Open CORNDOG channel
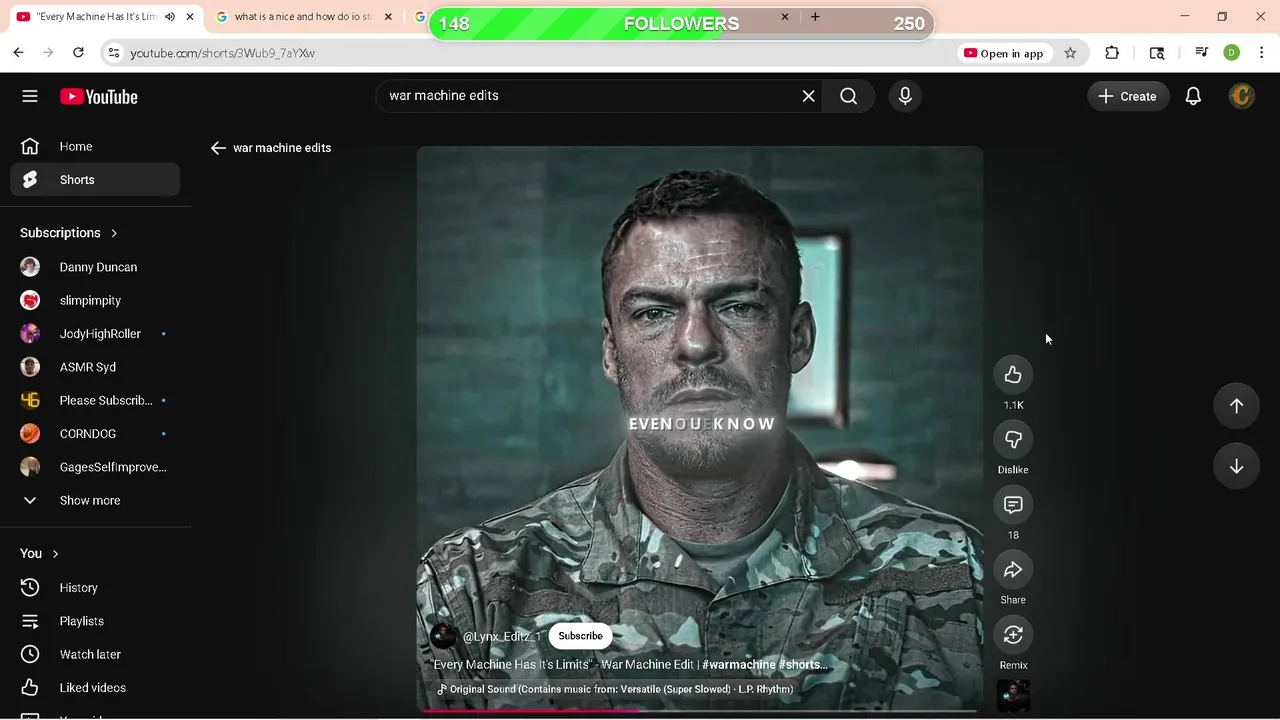The image size is (1280, 720). 95,434
